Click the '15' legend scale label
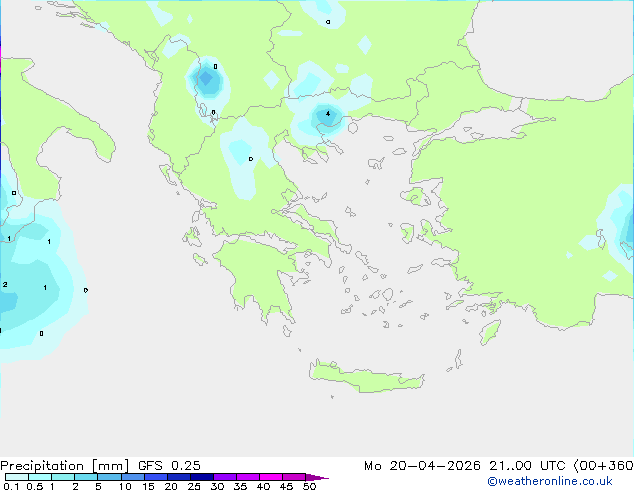This screenshot has width=634, height=490. (148, 486)
